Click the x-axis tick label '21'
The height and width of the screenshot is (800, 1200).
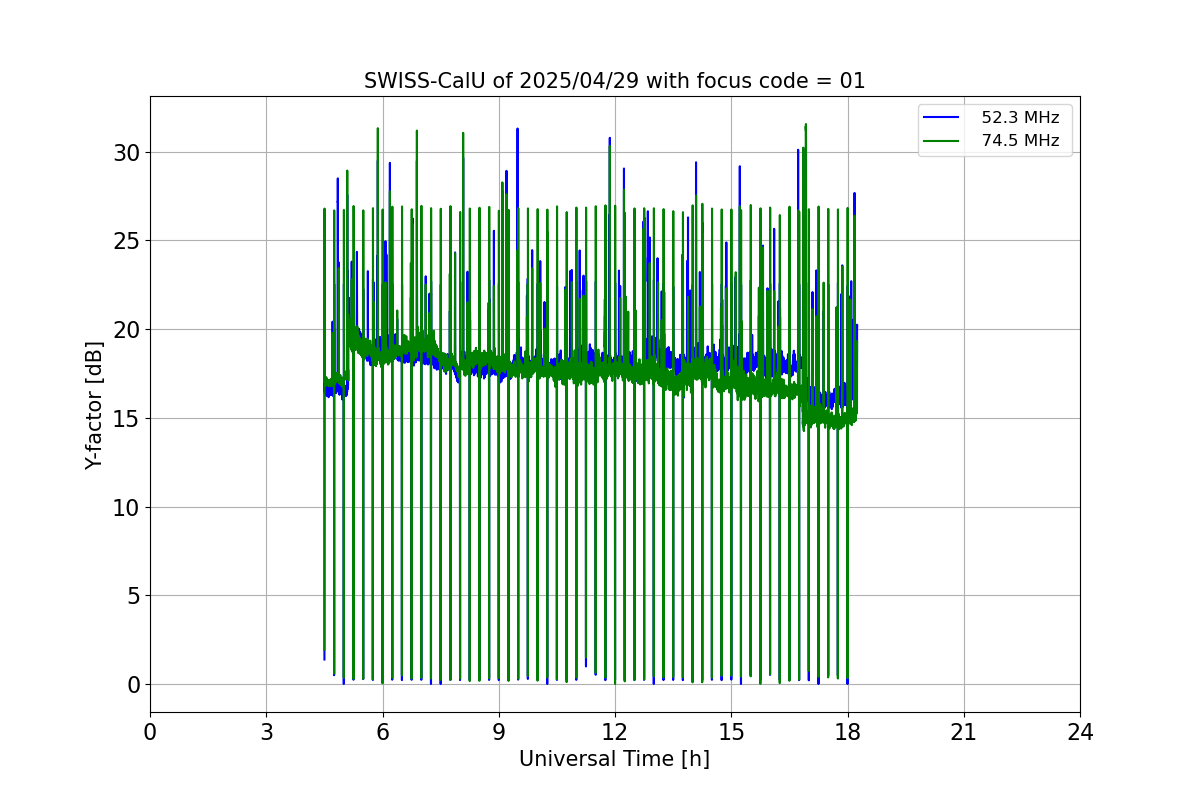[963, 731]
